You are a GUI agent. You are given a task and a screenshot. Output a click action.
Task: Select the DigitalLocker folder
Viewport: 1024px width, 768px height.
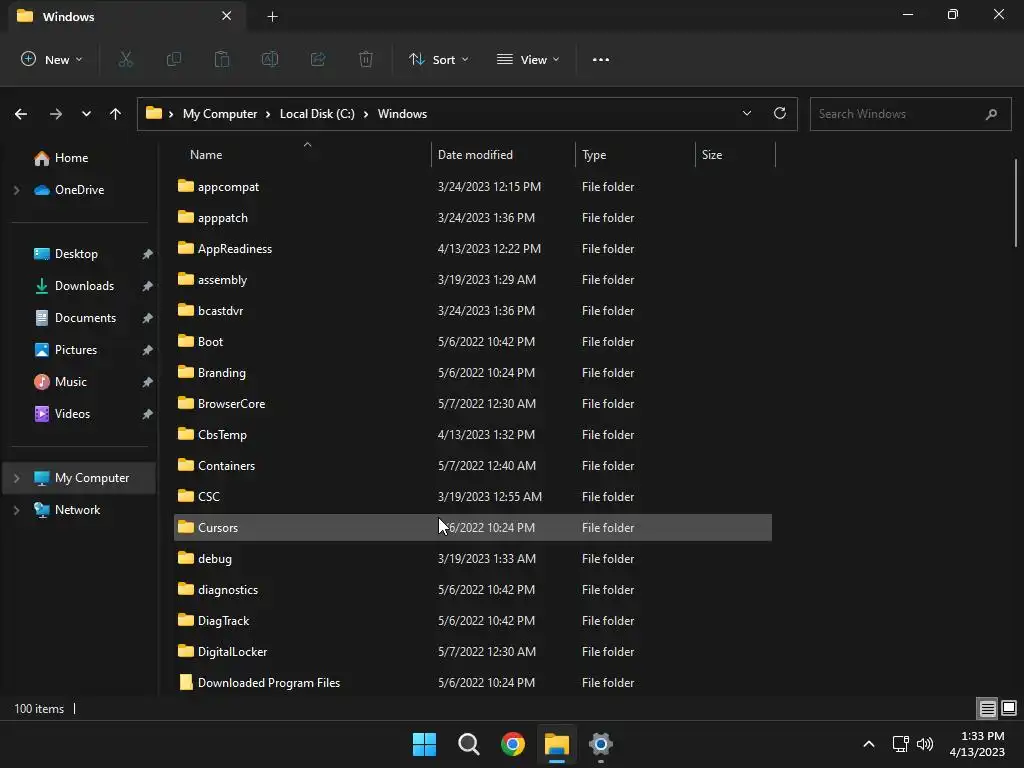tap(473, 652)
